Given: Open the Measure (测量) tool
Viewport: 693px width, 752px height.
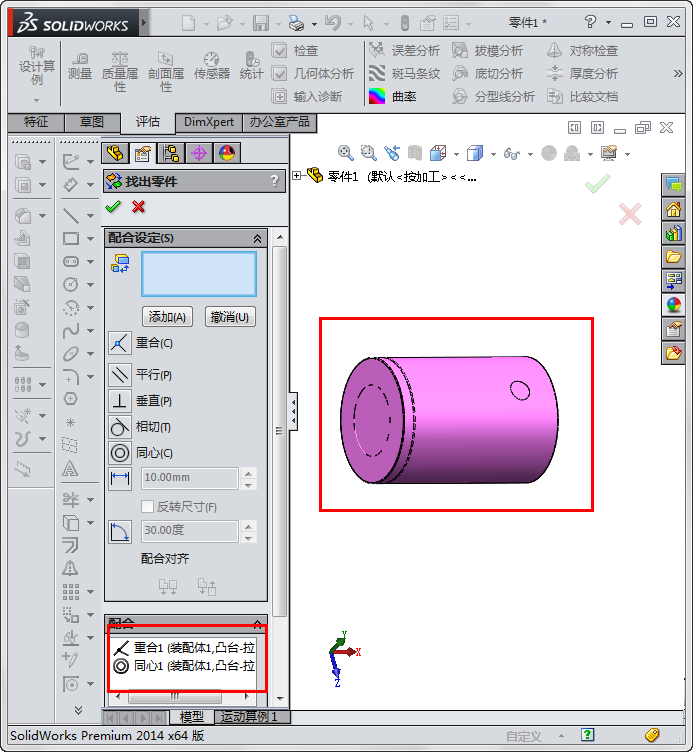Looking at the screenshot, I should [80, 67].
